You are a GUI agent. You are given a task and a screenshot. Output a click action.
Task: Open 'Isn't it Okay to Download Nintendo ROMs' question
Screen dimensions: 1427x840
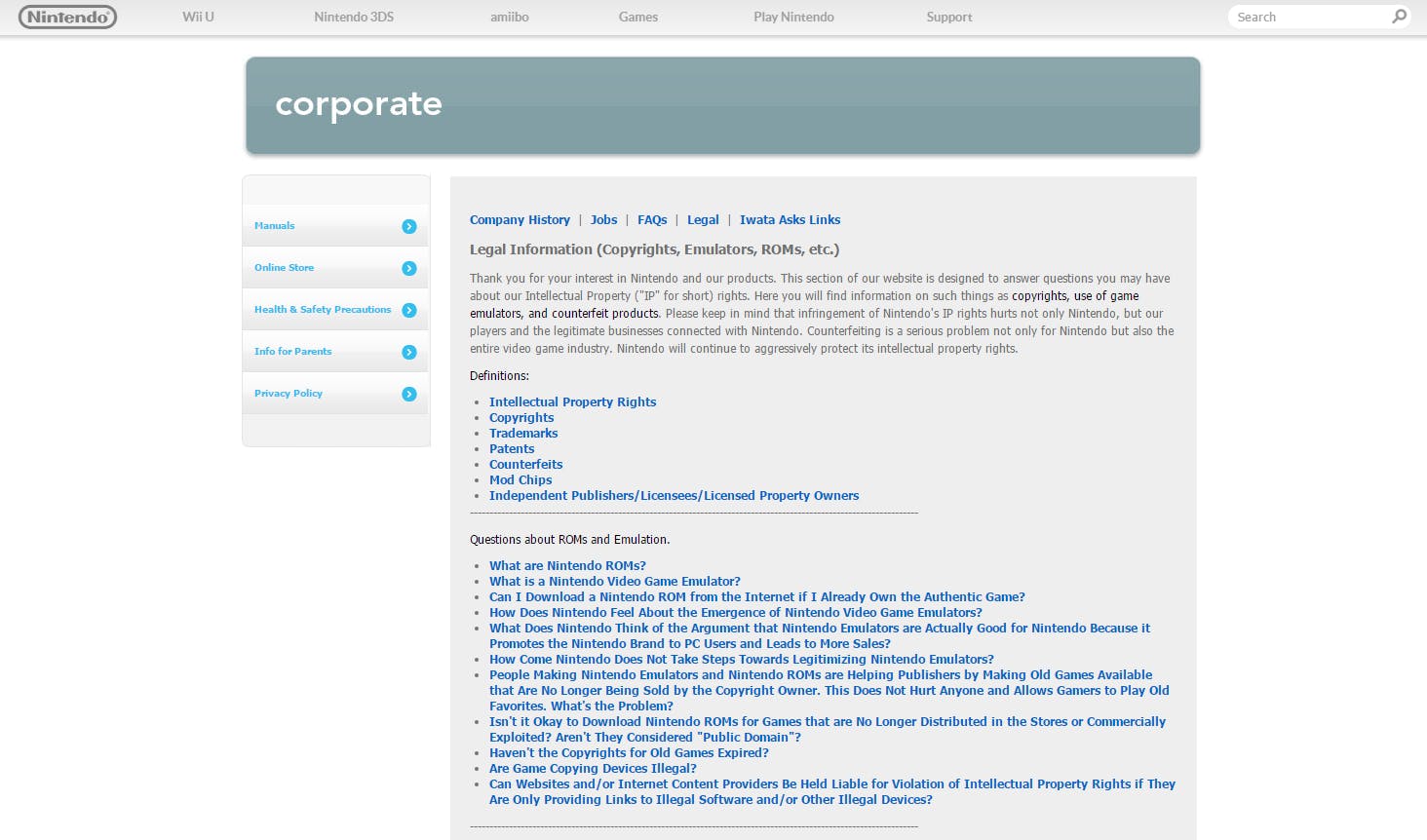[828, 729]
